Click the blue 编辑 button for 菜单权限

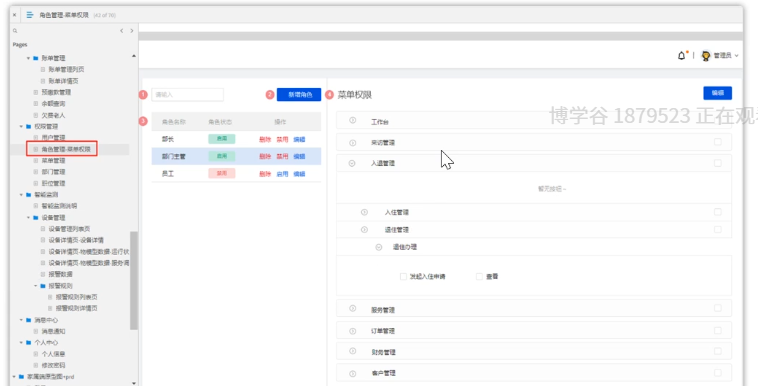(717, 93)
